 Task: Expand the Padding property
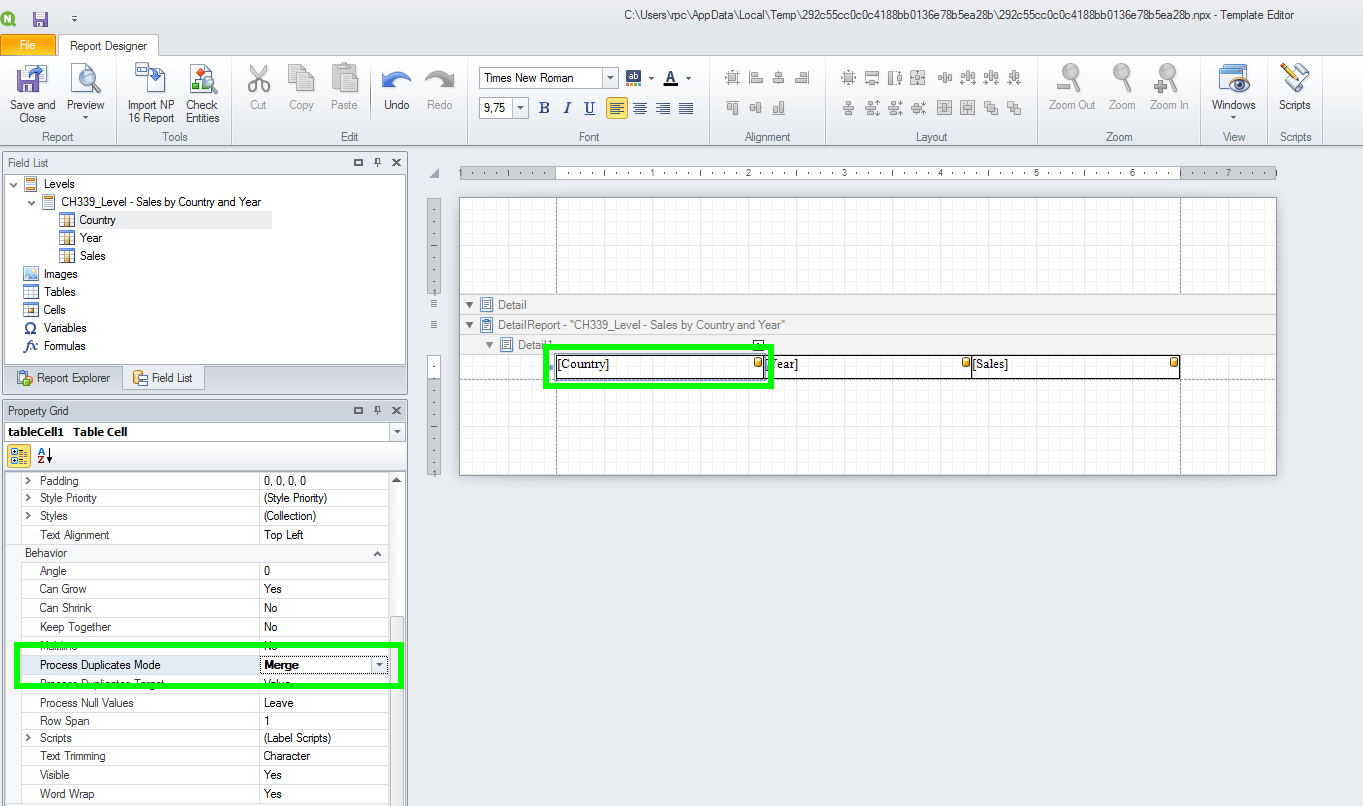pyautogui.click(x=28, y=481)
